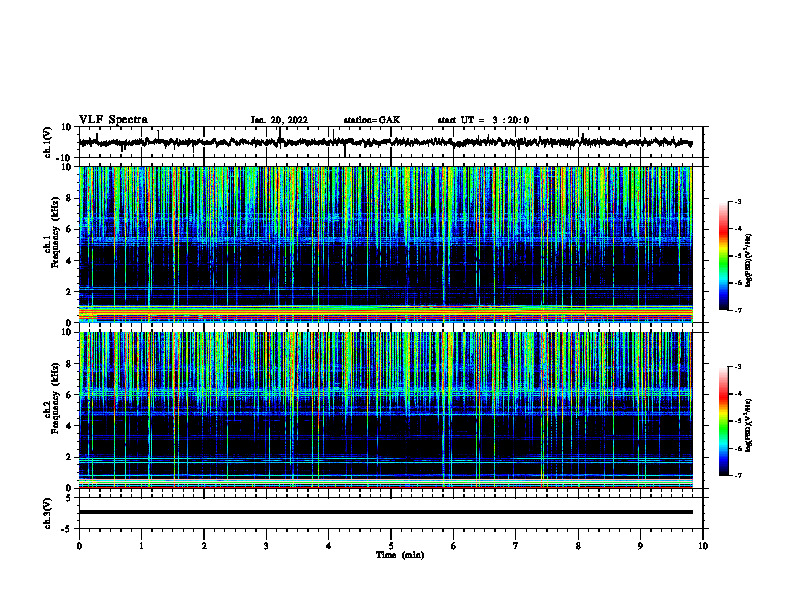This screenshot has width=792, height=612.
Task: Click time axis tick label "3"
Action: 266,546
